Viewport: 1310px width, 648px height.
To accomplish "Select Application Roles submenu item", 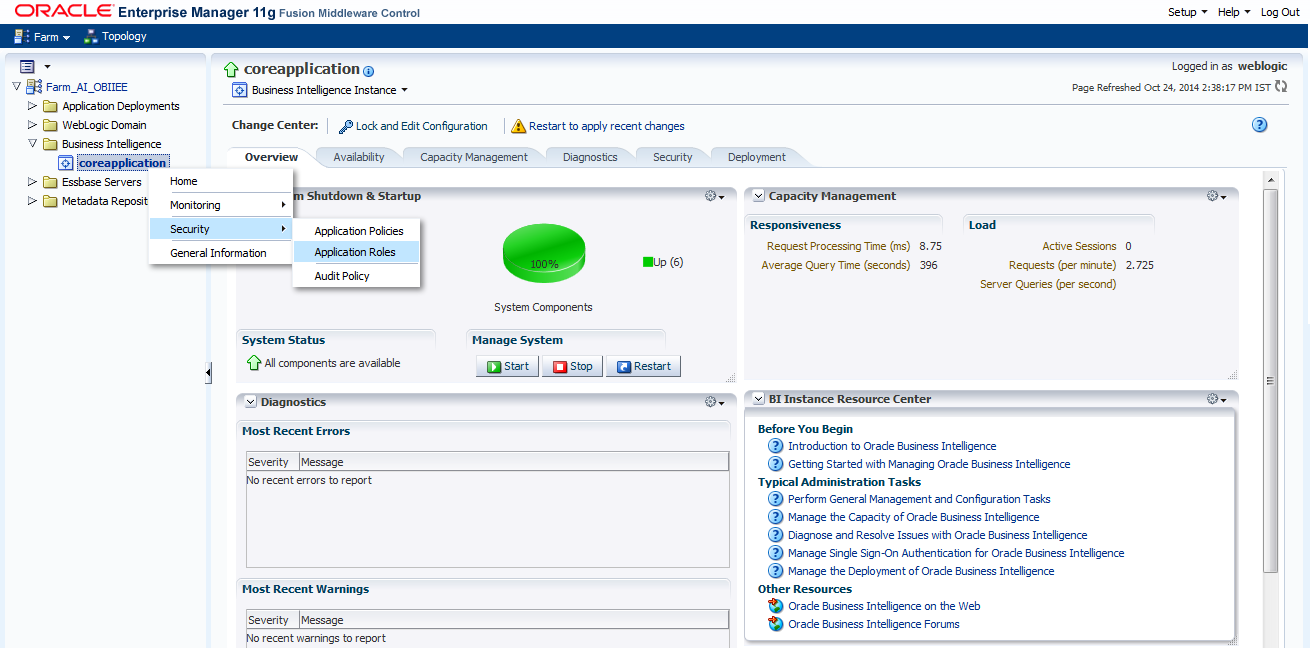I will click(x=356, y=252).
